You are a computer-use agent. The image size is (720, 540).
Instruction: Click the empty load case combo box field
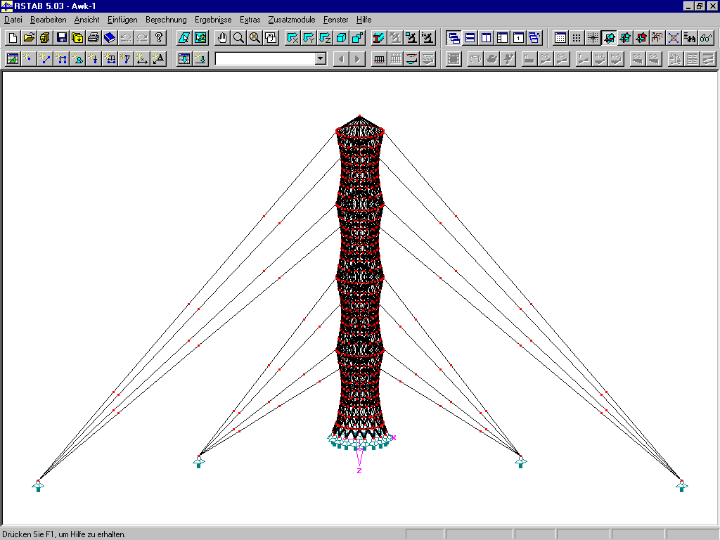265,59
